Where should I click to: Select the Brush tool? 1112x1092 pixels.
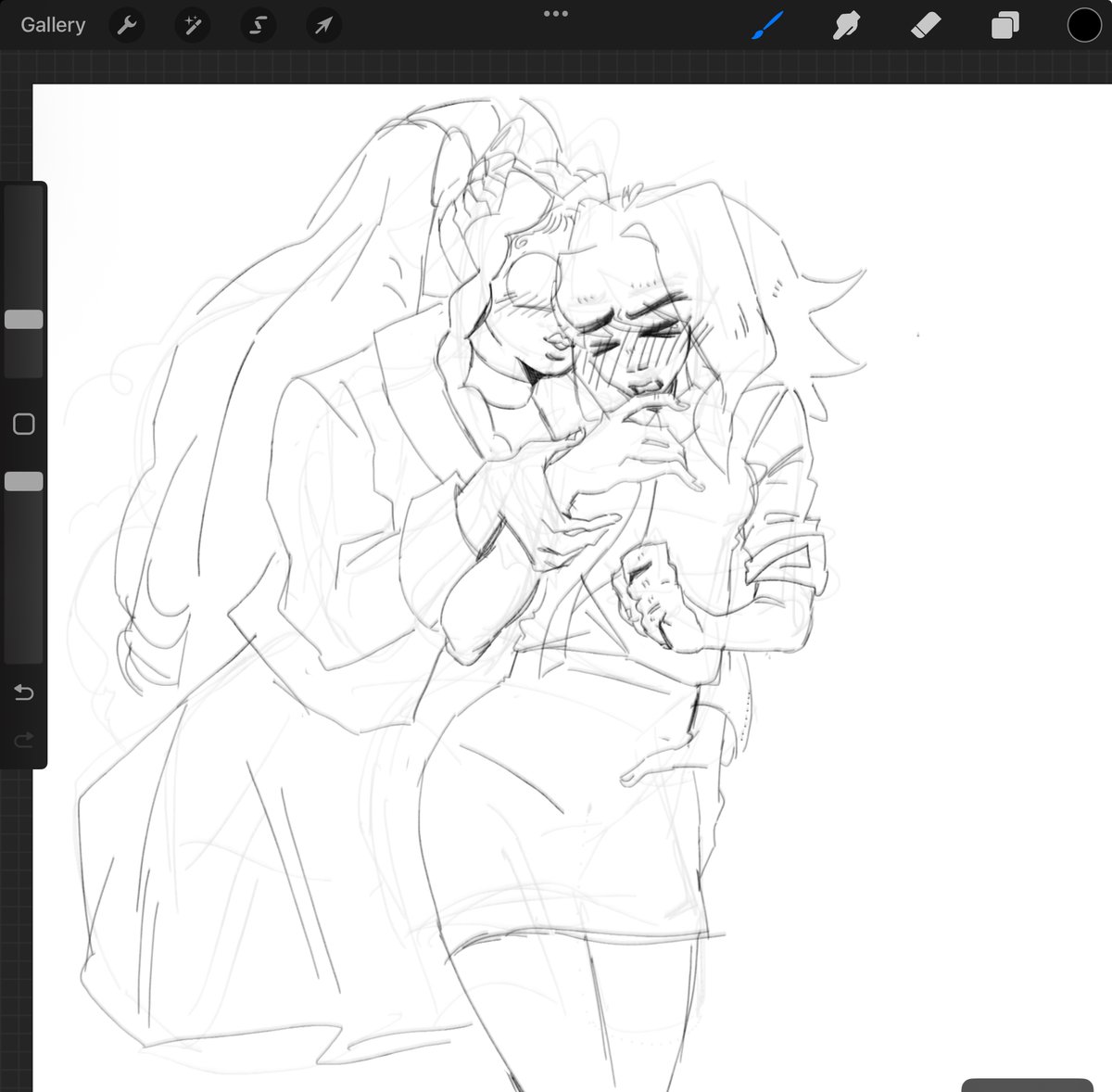[x=767, y=25]
